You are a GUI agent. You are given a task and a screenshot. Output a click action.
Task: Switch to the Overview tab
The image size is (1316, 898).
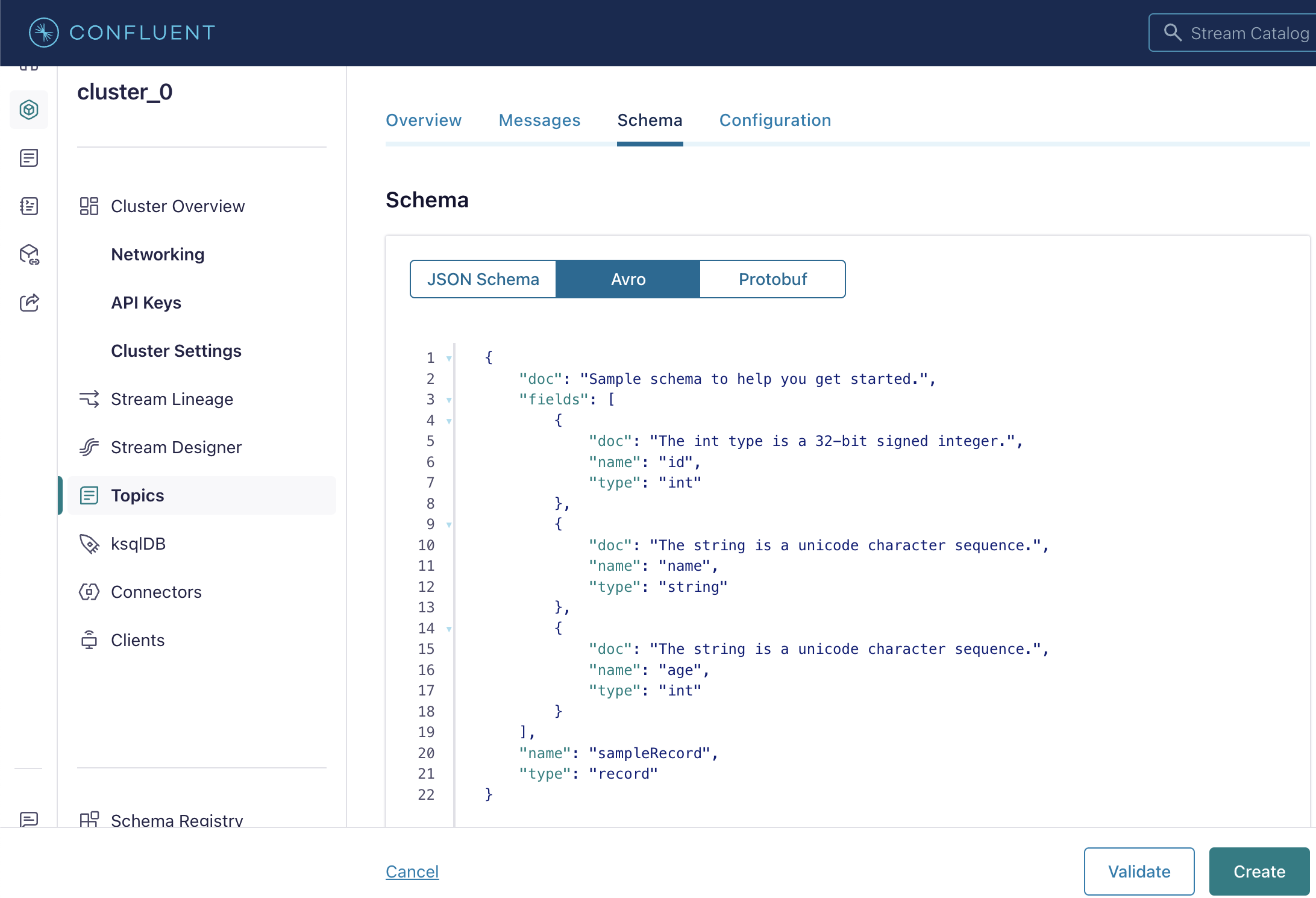424,120
